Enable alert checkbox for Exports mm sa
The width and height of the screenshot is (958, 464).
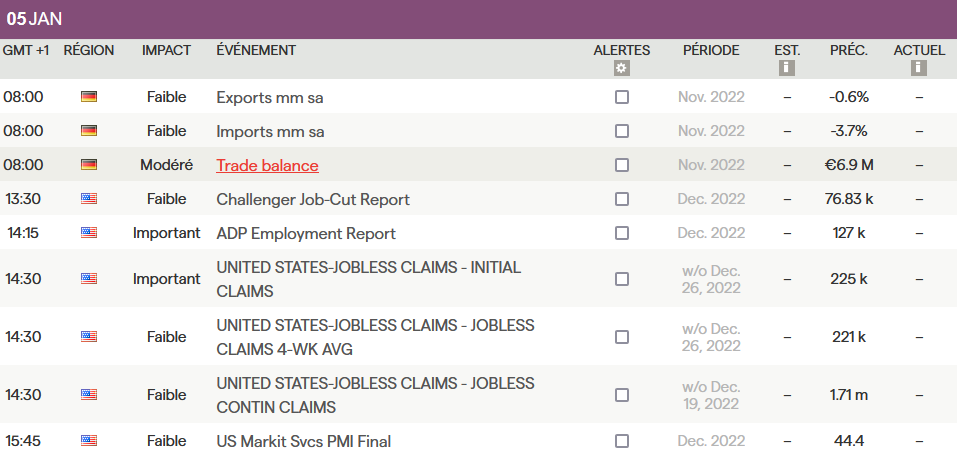[622, 97]
